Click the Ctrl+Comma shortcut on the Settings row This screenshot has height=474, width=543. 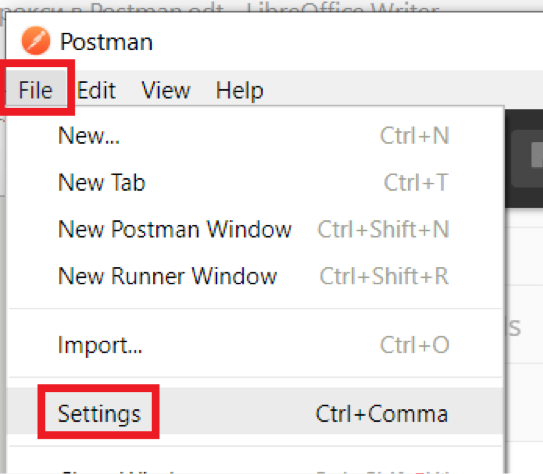point(382,414)
